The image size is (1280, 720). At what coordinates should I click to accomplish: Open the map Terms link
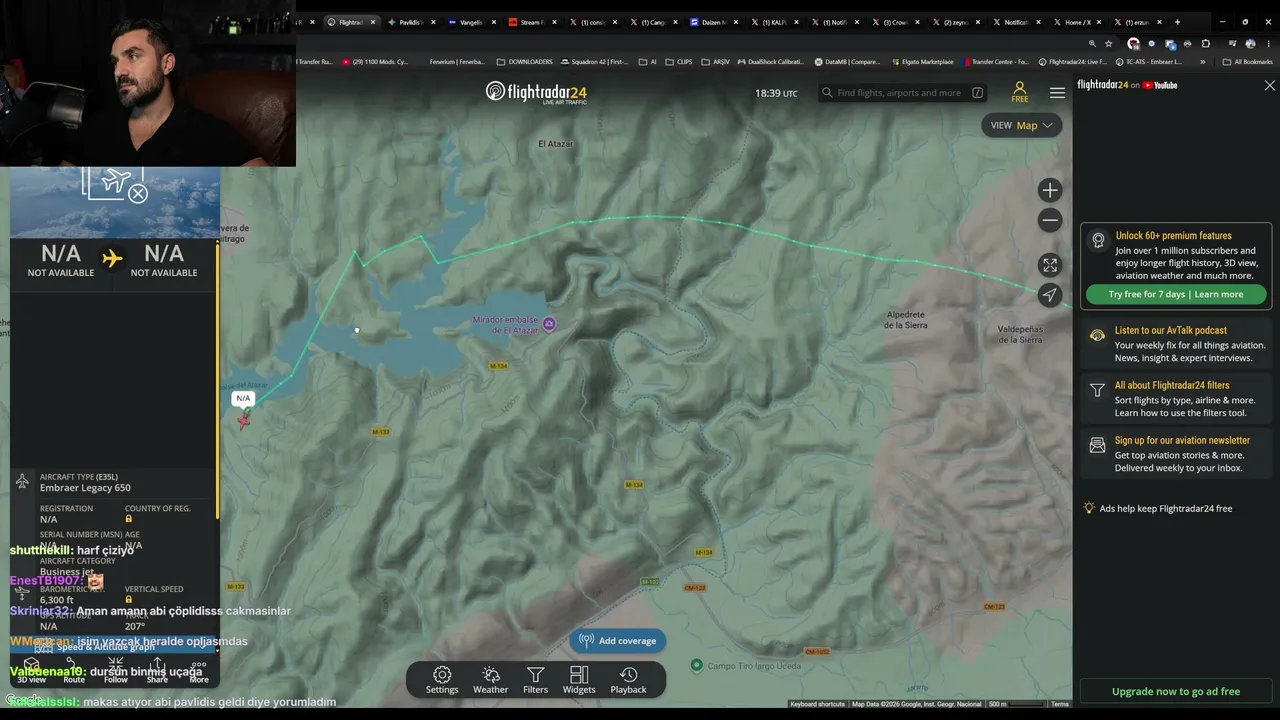point(1060,704)
